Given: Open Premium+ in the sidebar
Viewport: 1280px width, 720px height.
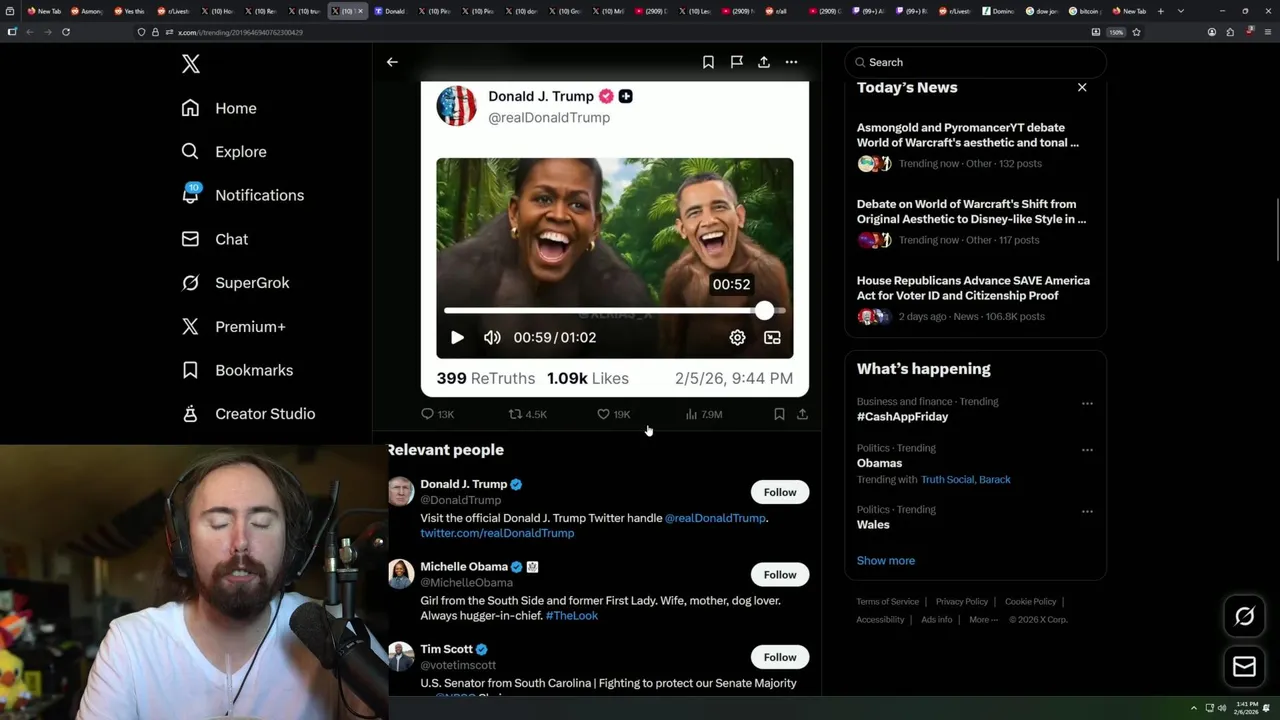Looking at the screenshot, I should 233,326.
